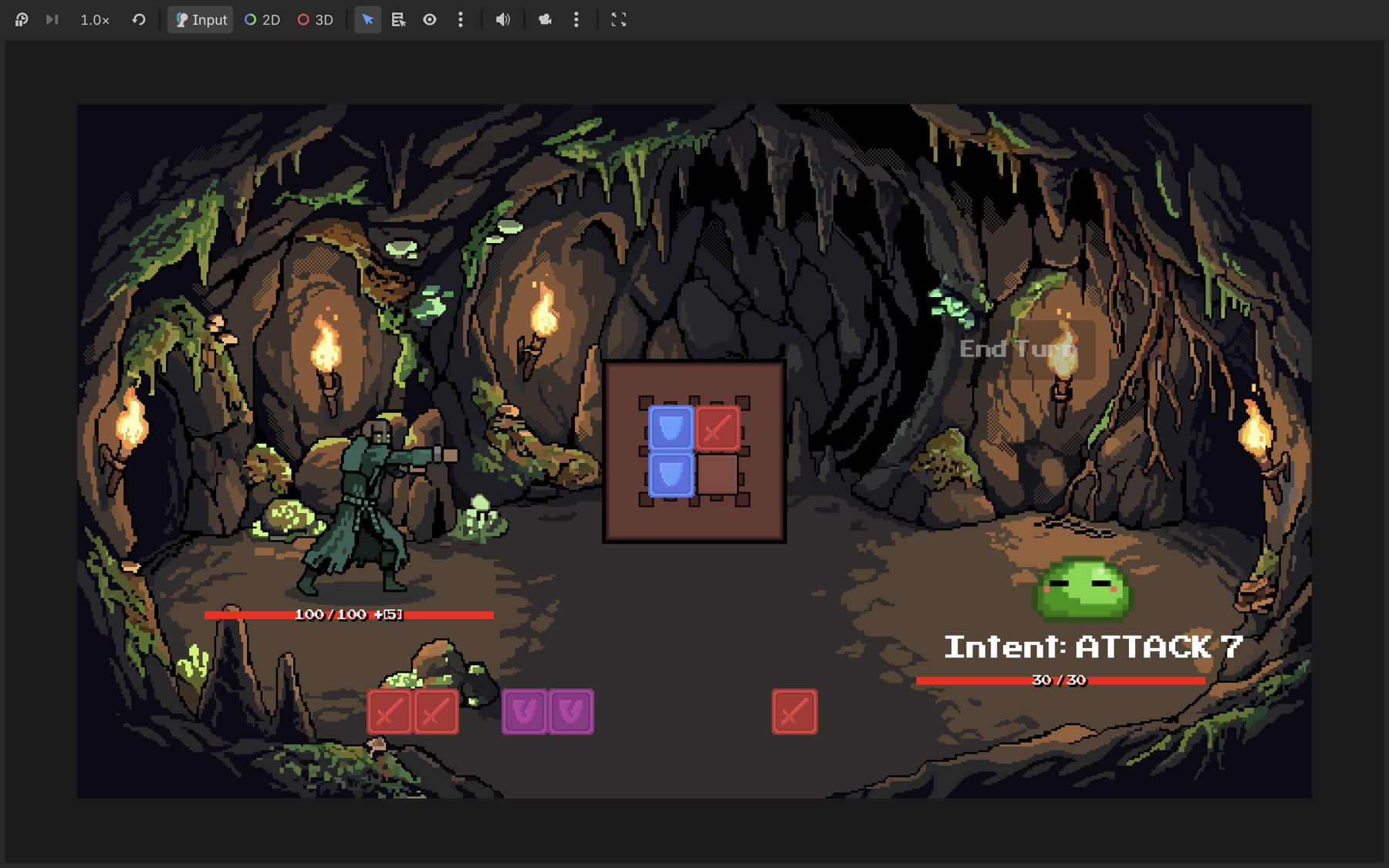
Task: Switch node selection to 3D
Action: click(x=316, y=20)
